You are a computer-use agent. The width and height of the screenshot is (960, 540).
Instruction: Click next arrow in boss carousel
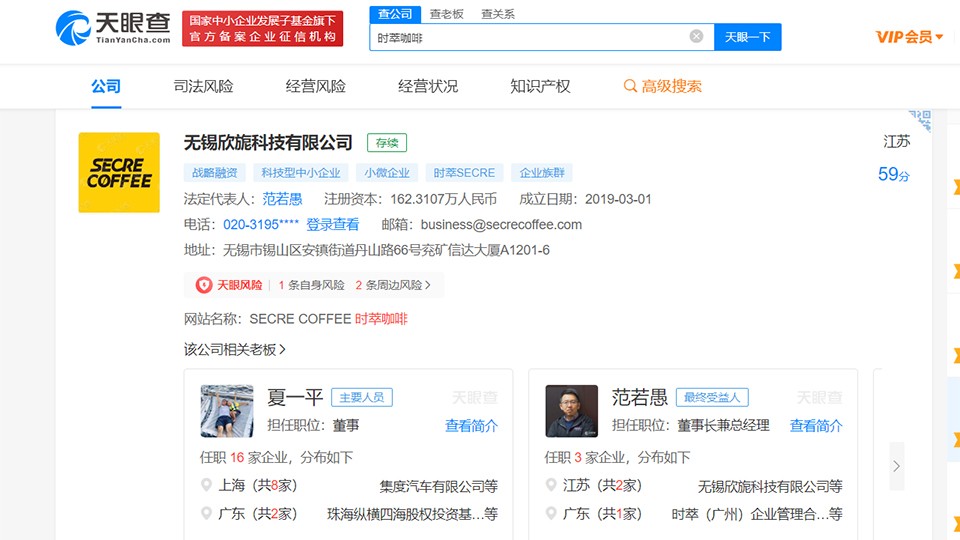click(896, 467)
